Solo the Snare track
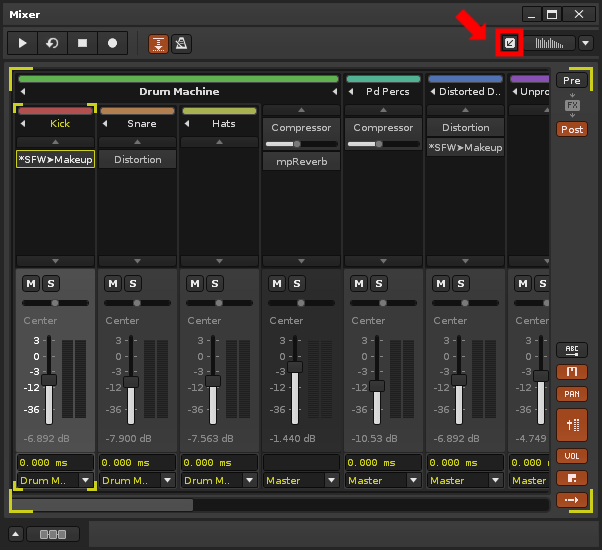The height and width of the screenshot is (550, 602). point(133,284)
